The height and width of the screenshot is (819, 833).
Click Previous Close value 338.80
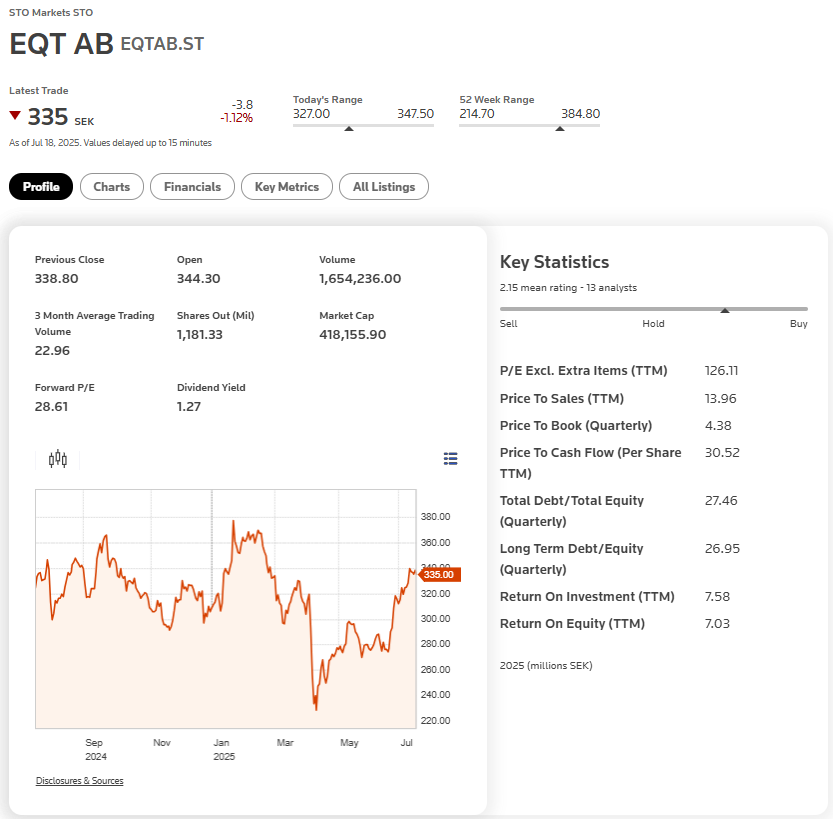pos(56,278)
